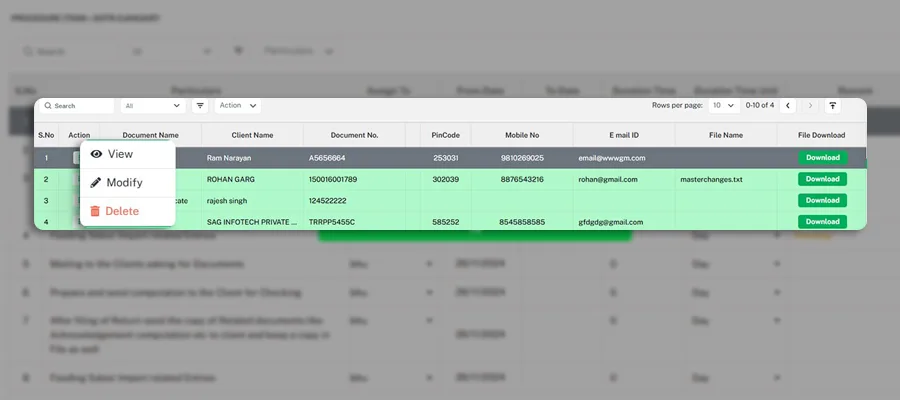Image resolution: width=900 pixels, height=400 pixels.
Task: Click the File Name column header
Action: pyautogui.click(x=726, y=135)
